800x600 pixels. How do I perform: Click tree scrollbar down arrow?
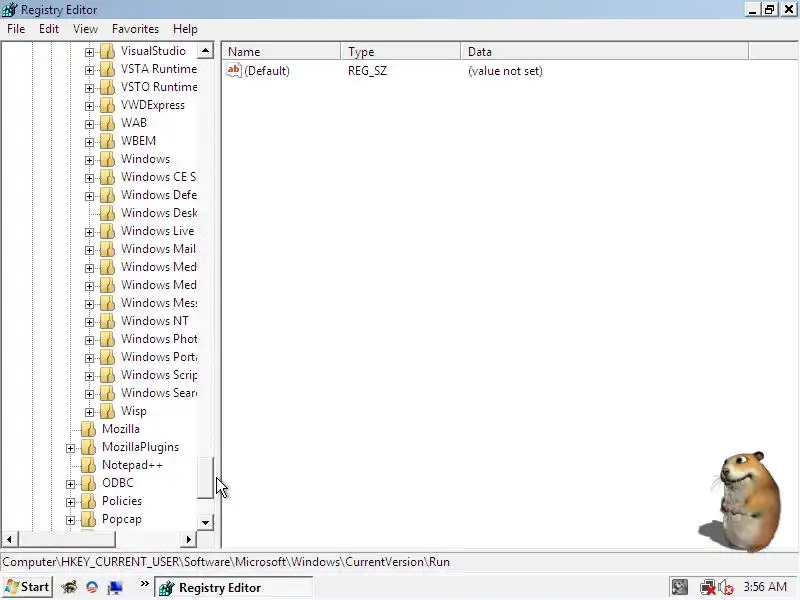[x=205, y=522]
